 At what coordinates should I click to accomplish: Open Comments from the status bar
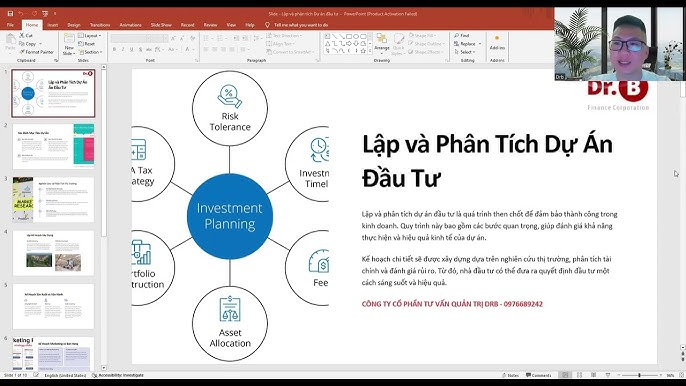pyautogui.click(x=539, y=375)
